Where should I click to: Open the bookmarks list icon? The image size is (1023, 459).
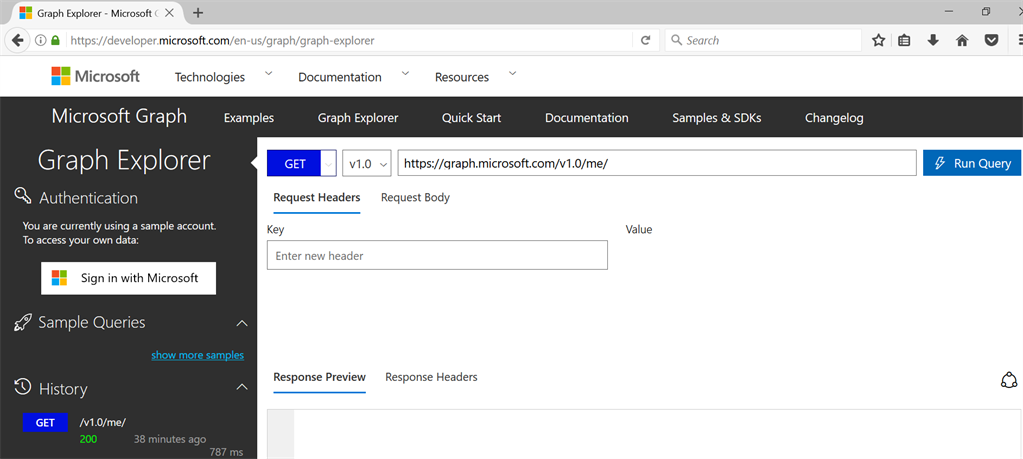point(904,40)
